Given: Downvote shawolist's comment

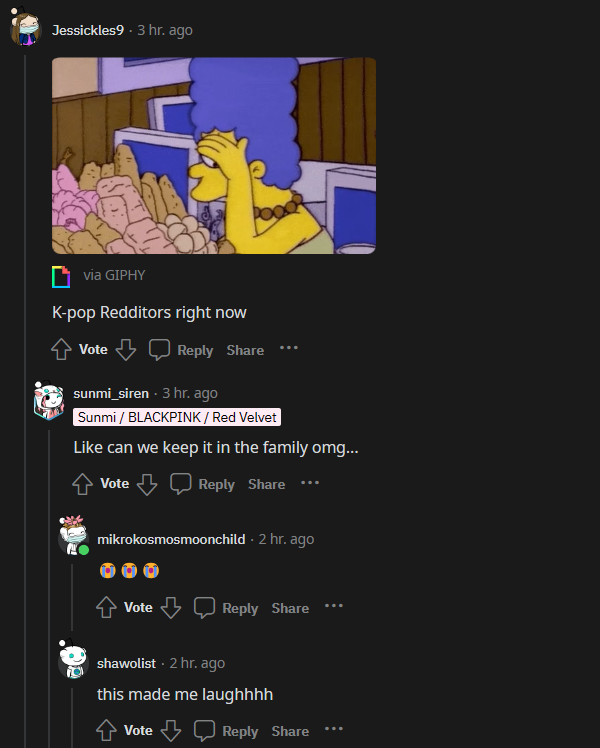Looking at the screenshot, I should (x=171, y=730).
